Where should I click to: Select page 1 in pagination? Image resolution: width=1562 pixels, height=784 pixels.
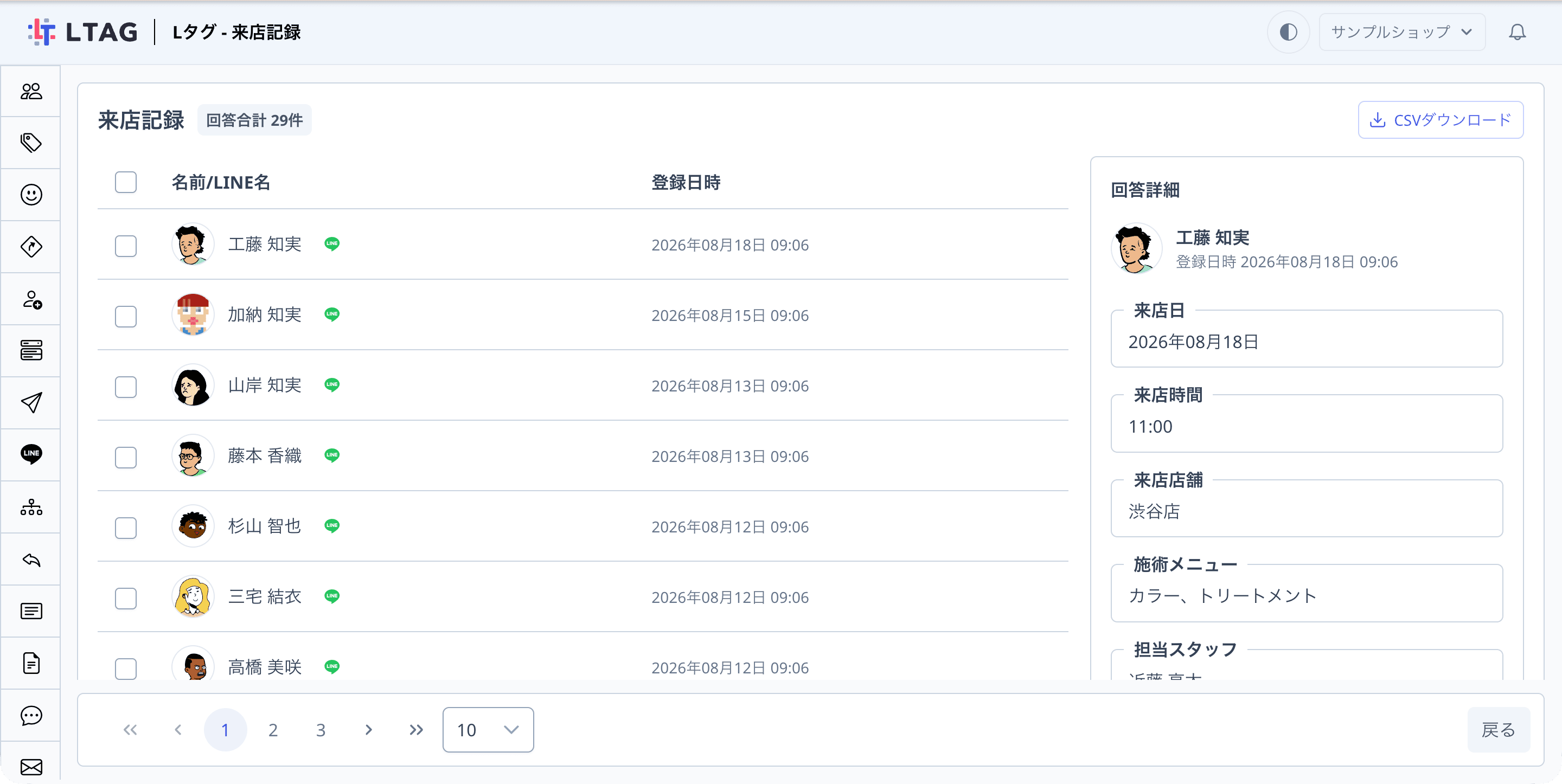click(225, 729)
